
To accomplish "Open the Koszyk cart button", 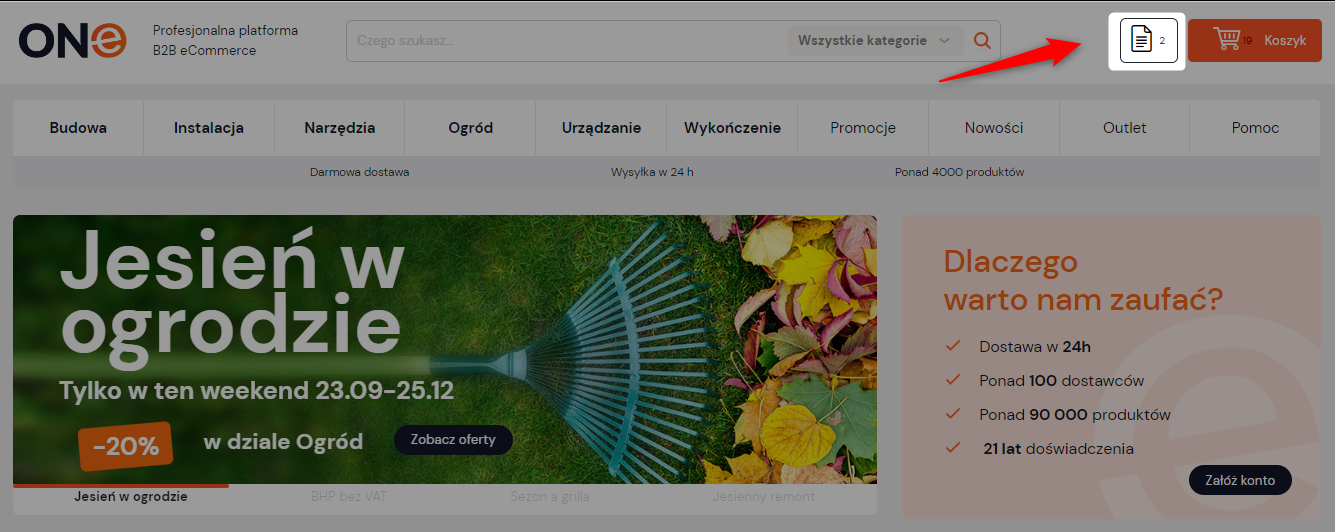I will tap(1254, 41).
